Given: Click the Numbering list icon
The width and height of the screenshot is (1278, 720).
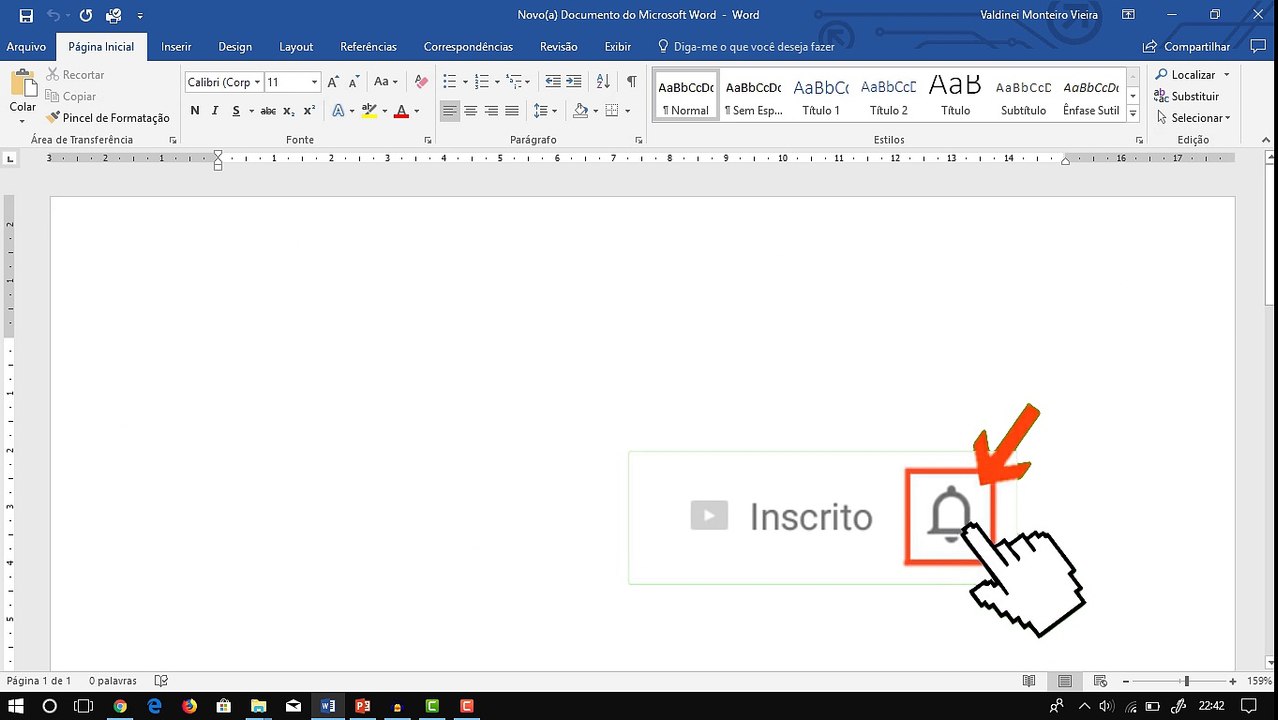Looking at the screenshot, I should point(482,82).
